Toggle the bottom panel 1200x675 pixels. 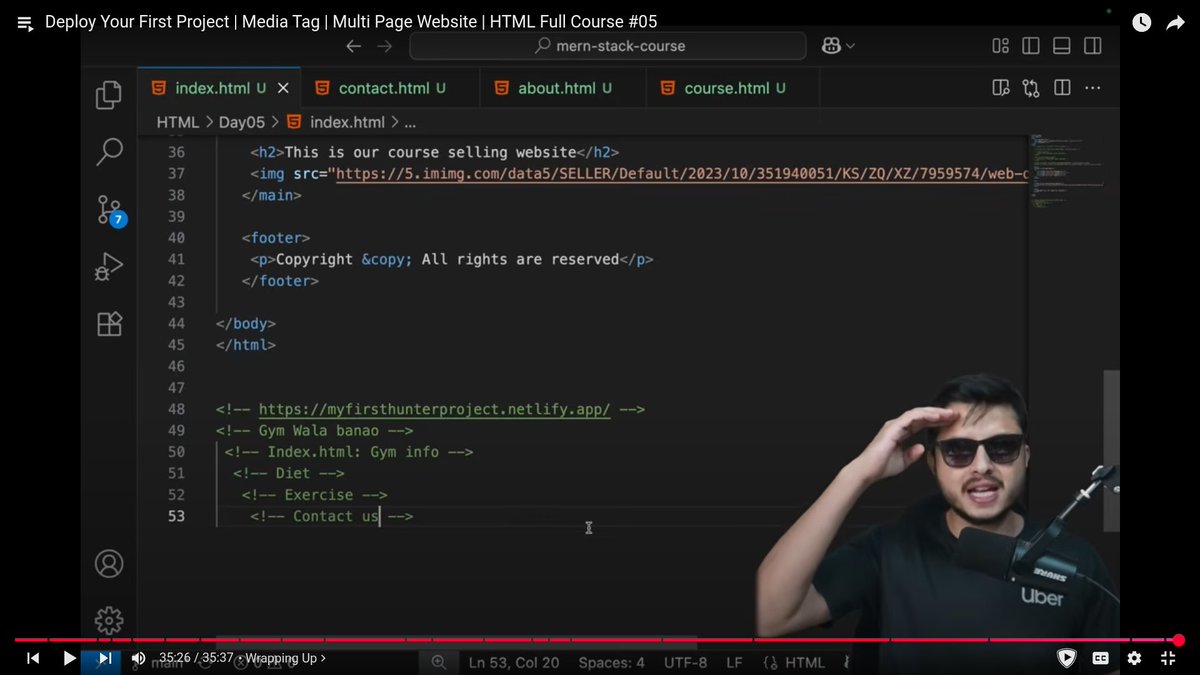tap(1062, 46)
